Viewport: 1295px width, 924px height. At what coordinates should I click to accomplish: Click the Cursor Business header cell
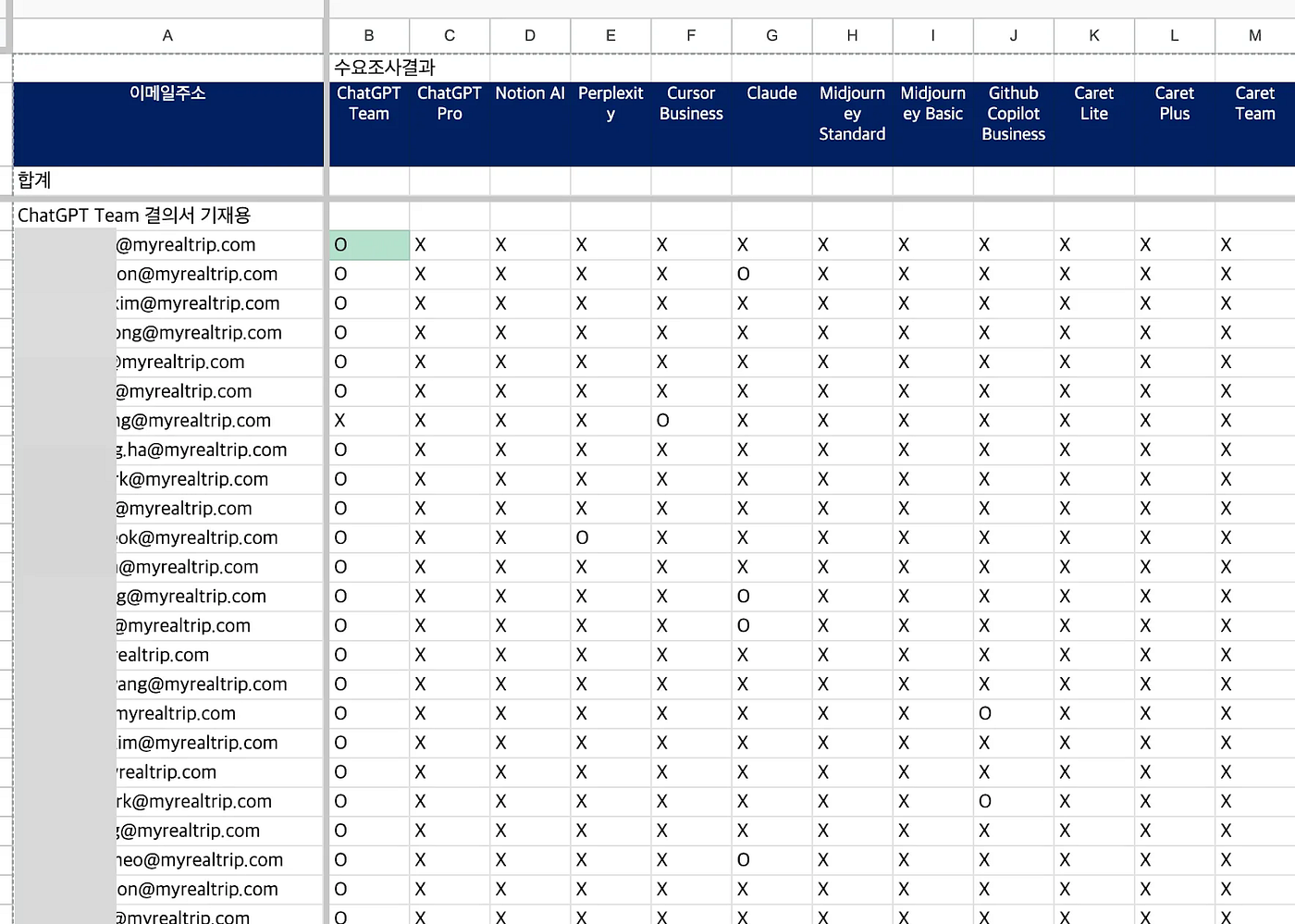691,124
